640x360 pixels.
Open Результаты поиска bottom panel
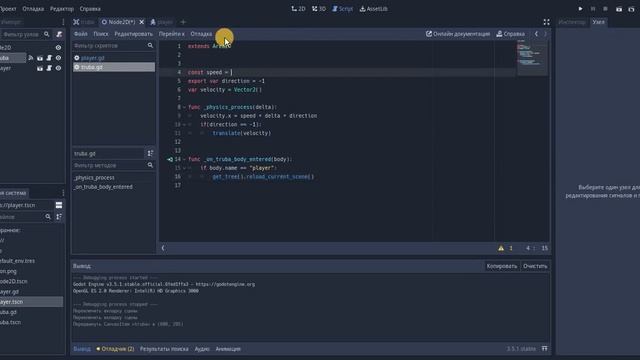pos(164,349)
